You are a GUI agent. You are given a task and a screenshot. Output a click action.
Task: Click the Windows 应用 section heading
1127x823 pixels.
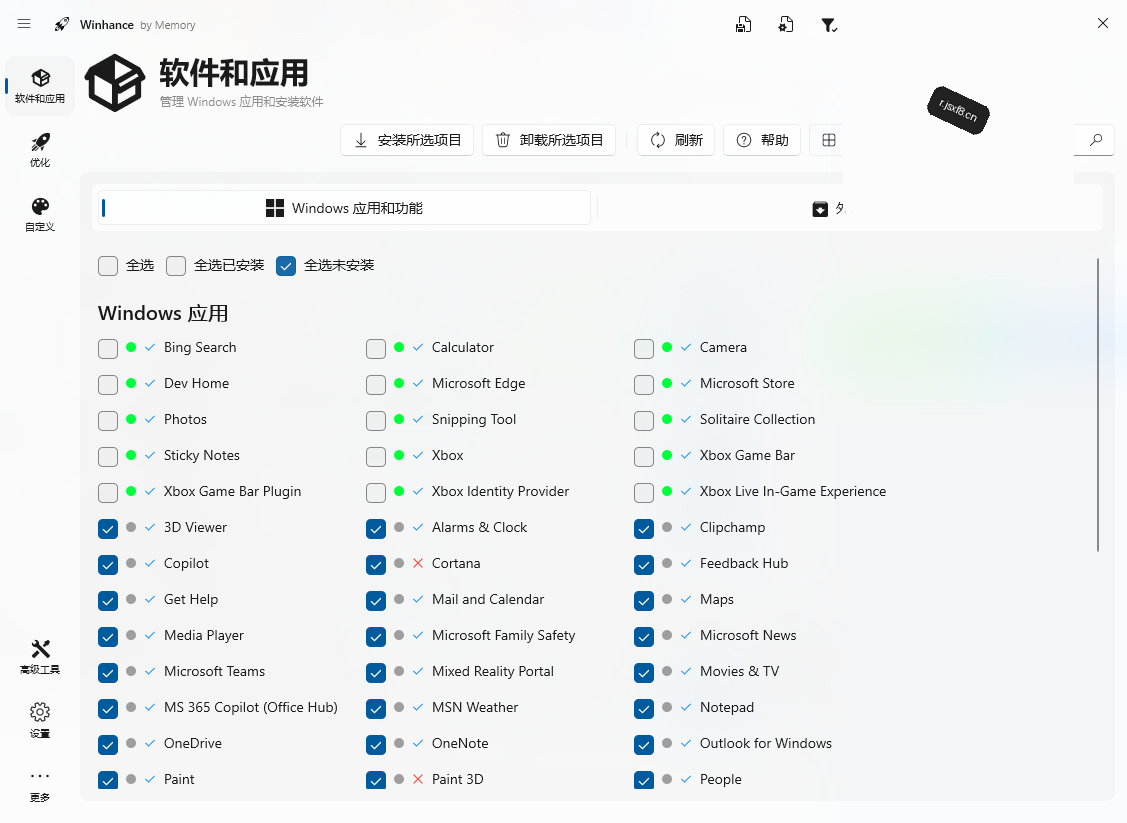click(163, 313)
